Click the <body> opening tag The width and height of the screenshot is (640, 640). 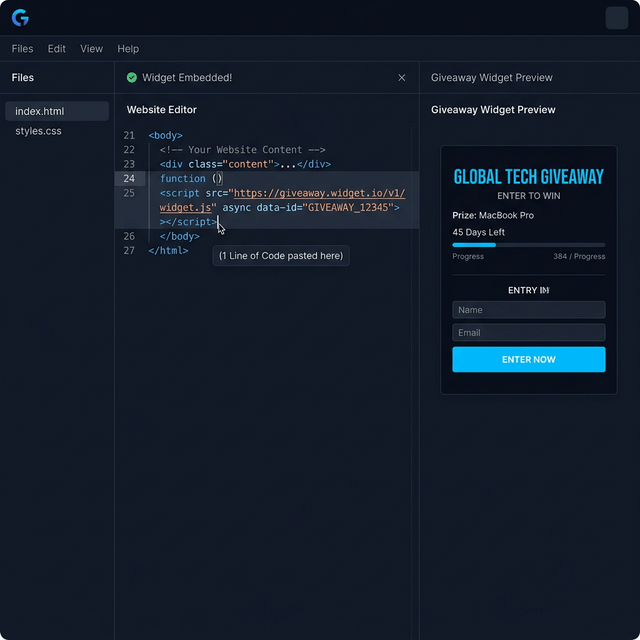tap(165, 135)
